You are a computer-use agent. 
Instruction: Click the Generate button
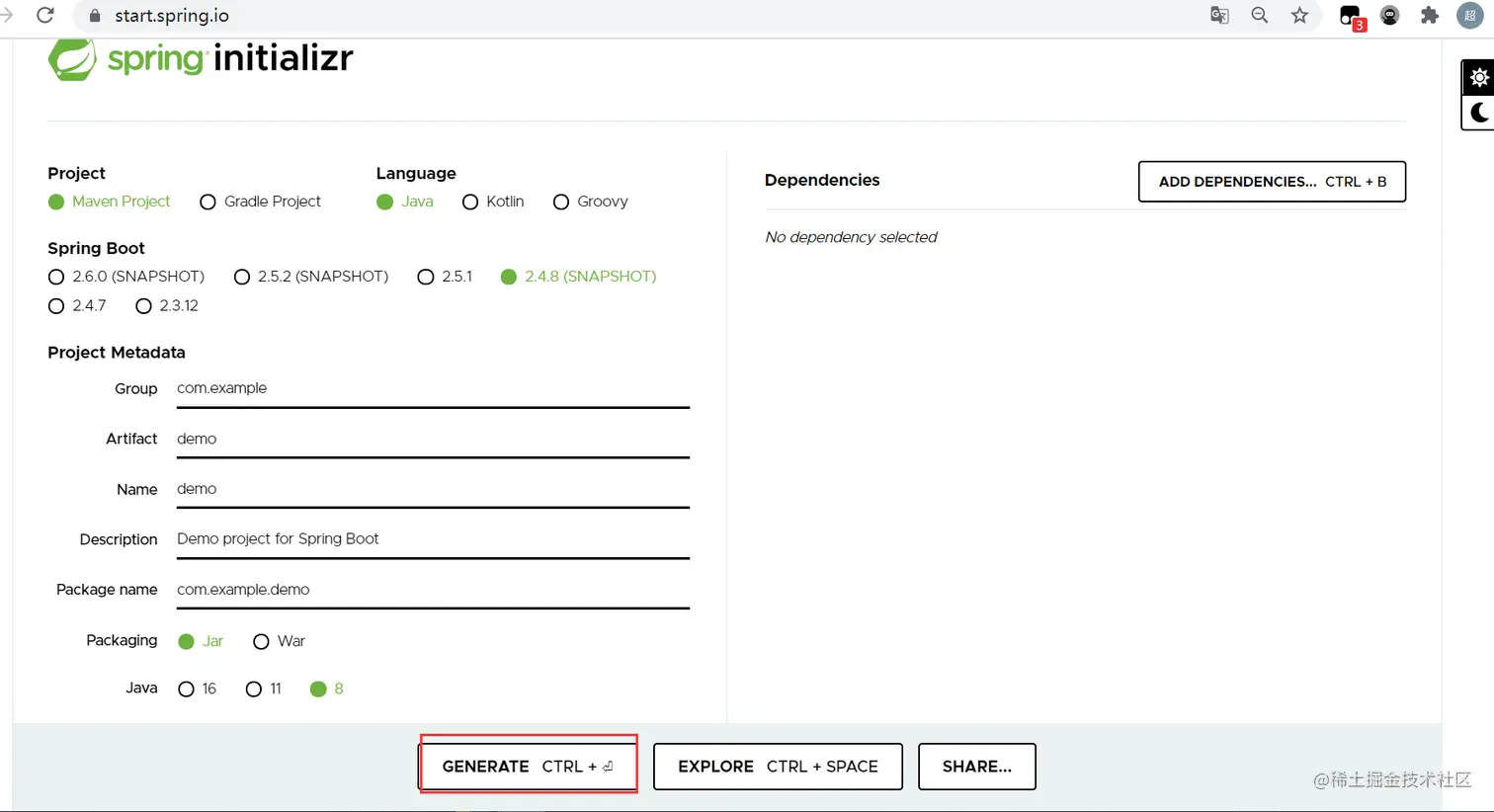click(529, 766)
